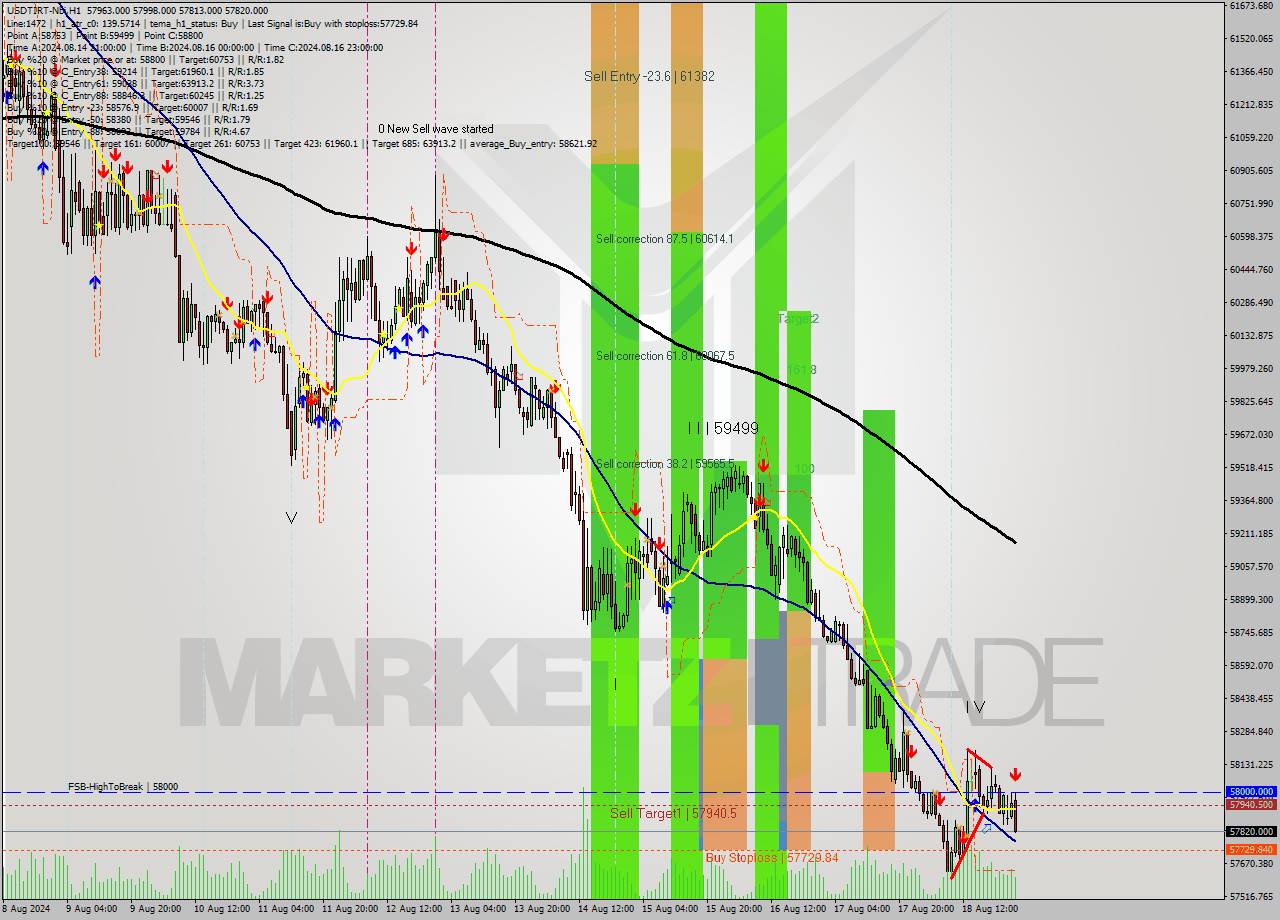Select the Sell Target1 | 57940.5 label

(673, 814)
